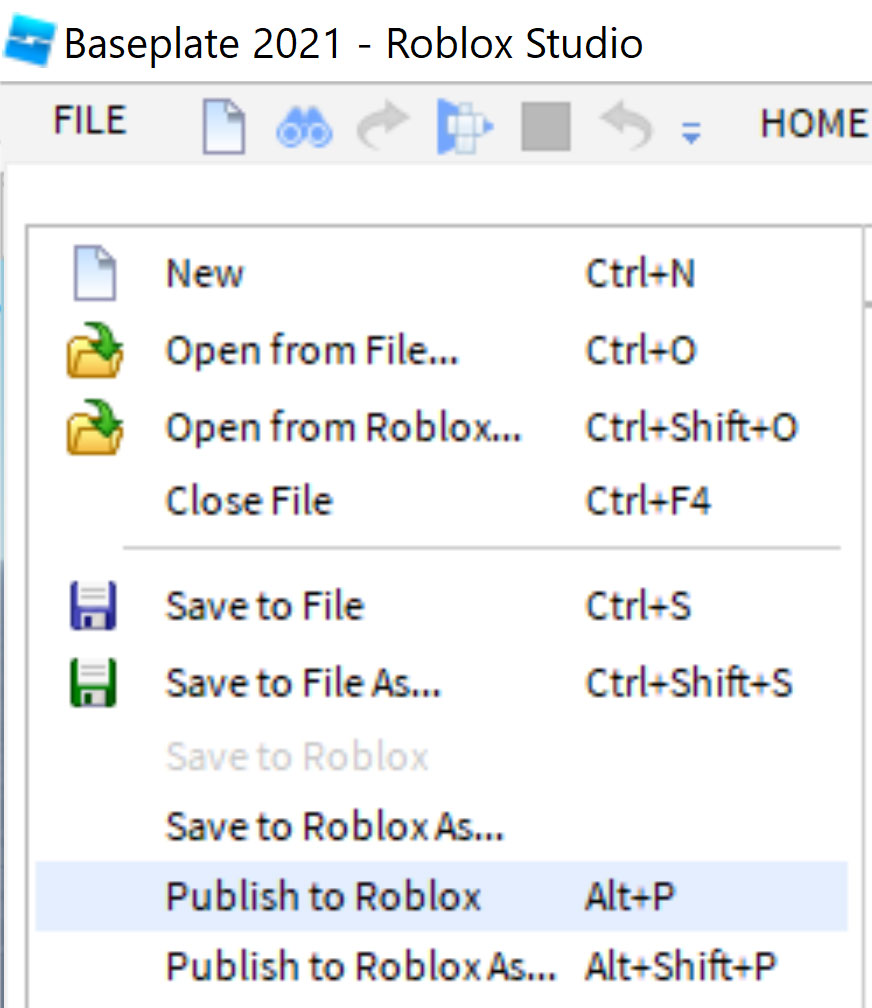
Task: Click the New file icon in quick access toolbar
Action: pos(224,126)
